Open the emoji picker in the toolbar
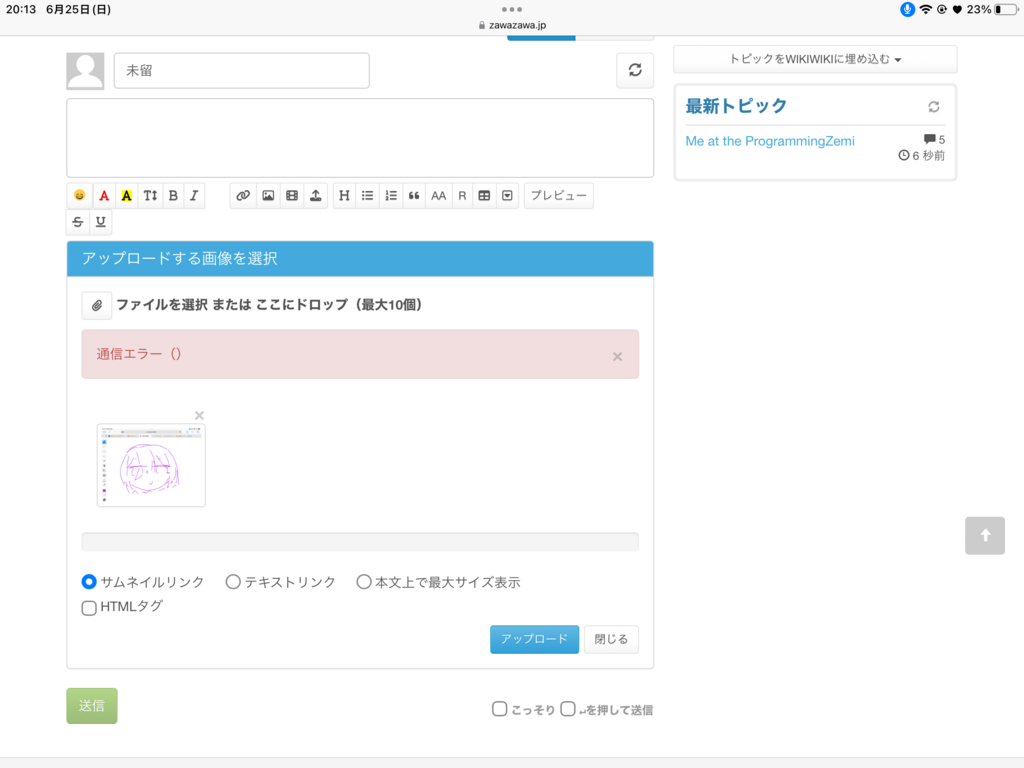This screenshot has height=768, width=1024. click(80, 195)
